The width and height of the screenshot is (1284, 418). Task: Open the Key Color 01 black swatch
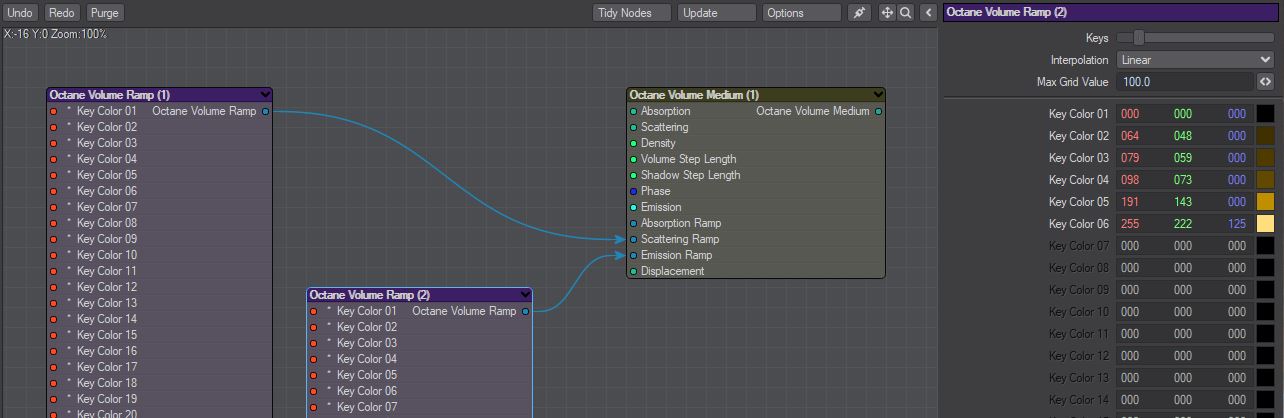pyautogui.click(x=1265, y=114)
